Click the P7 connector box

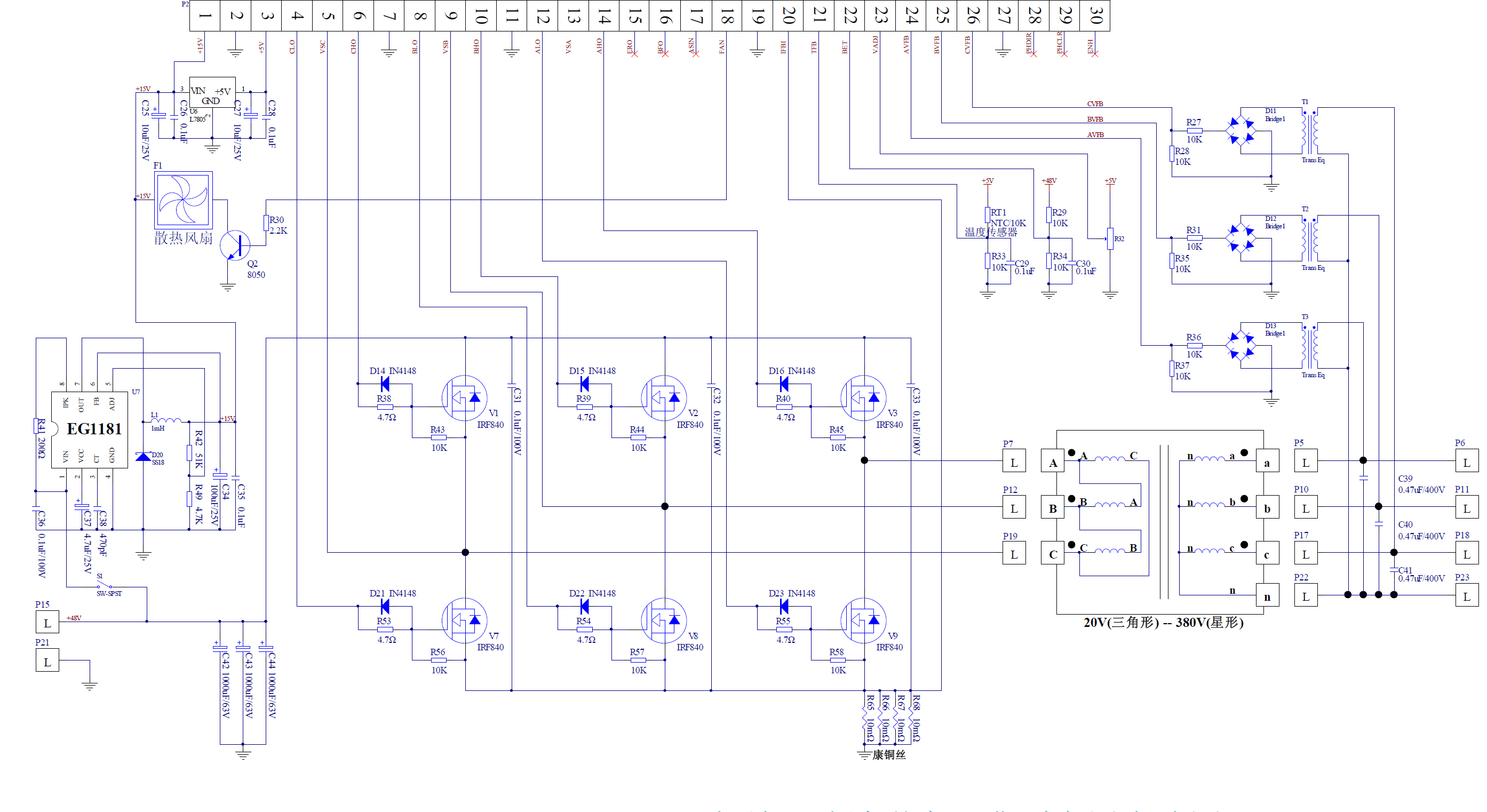coord(1014,461)
